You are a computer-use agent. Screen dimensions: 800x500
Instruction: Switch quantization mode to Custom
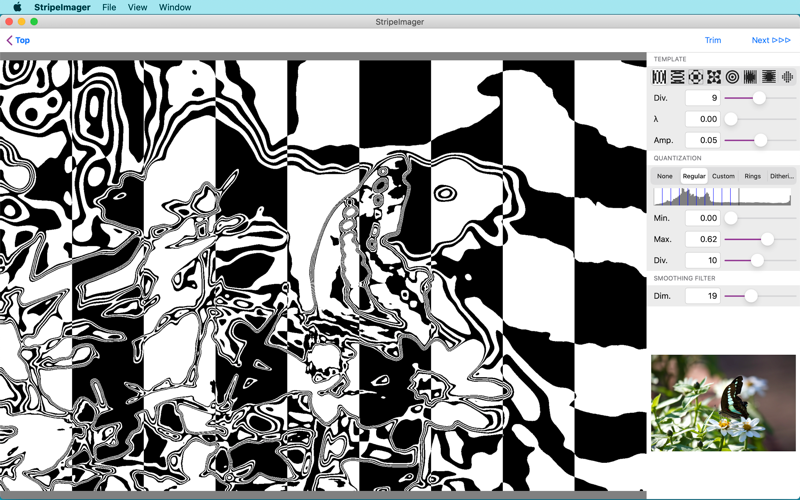point(723,176)
